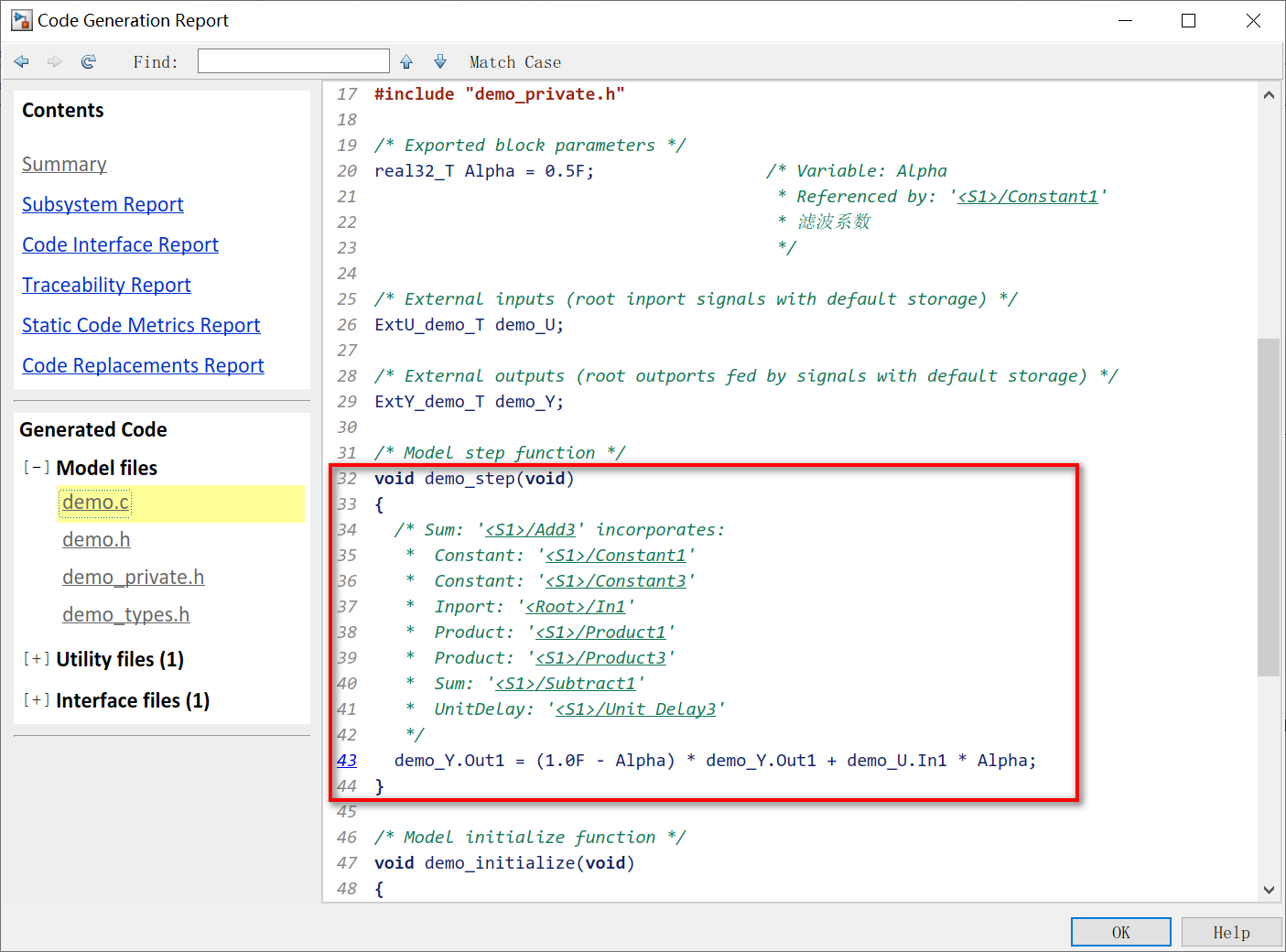1286x952 pixels.
Task: Open the Code Replacements Report link
Action: pyautogui.click(x=143, y=365)
